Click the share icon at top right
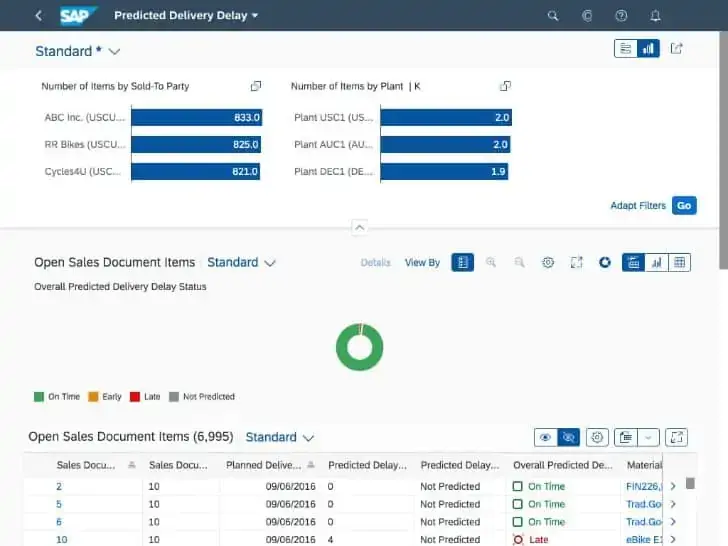The height and width of the screenshot is (546, 728). click(676, 48)
